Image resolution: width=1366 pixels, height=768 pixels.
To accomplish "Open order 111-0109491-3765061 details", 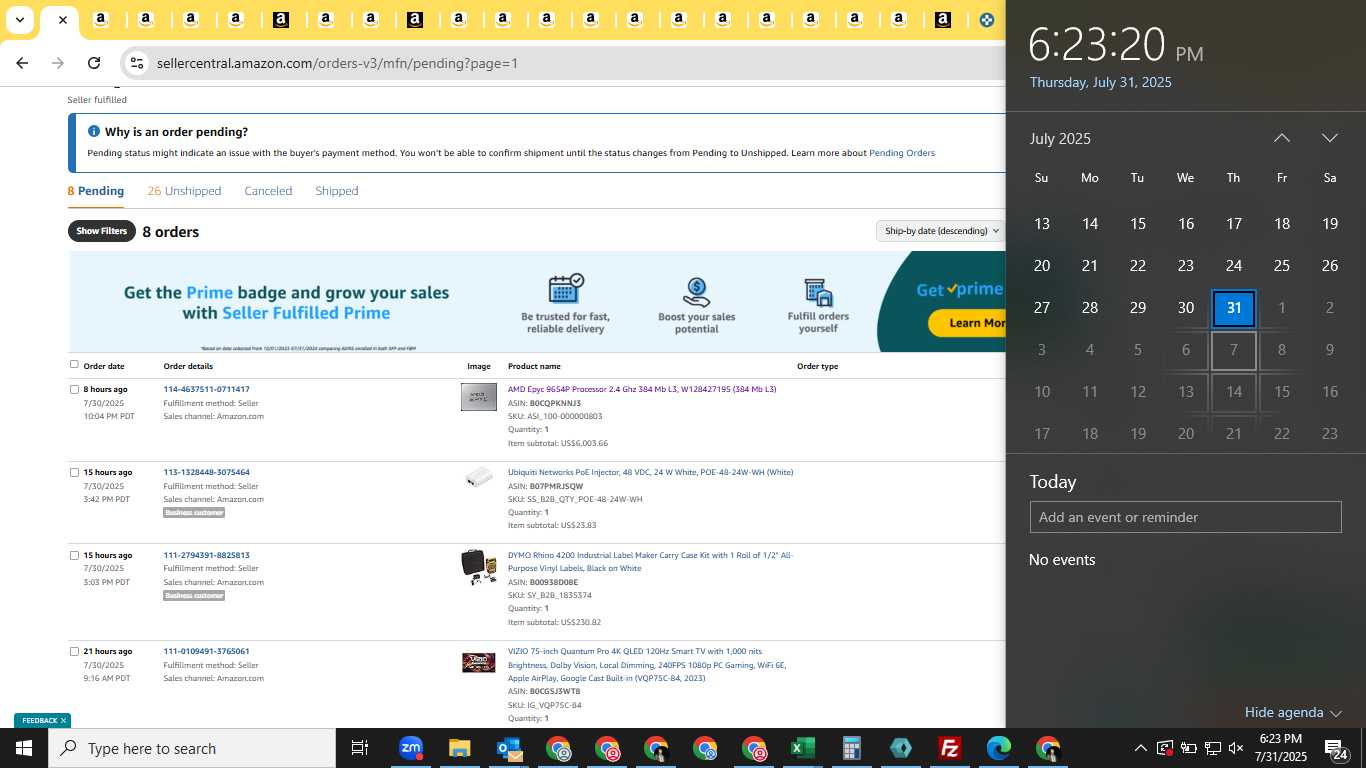I will [x=206, y=651].
